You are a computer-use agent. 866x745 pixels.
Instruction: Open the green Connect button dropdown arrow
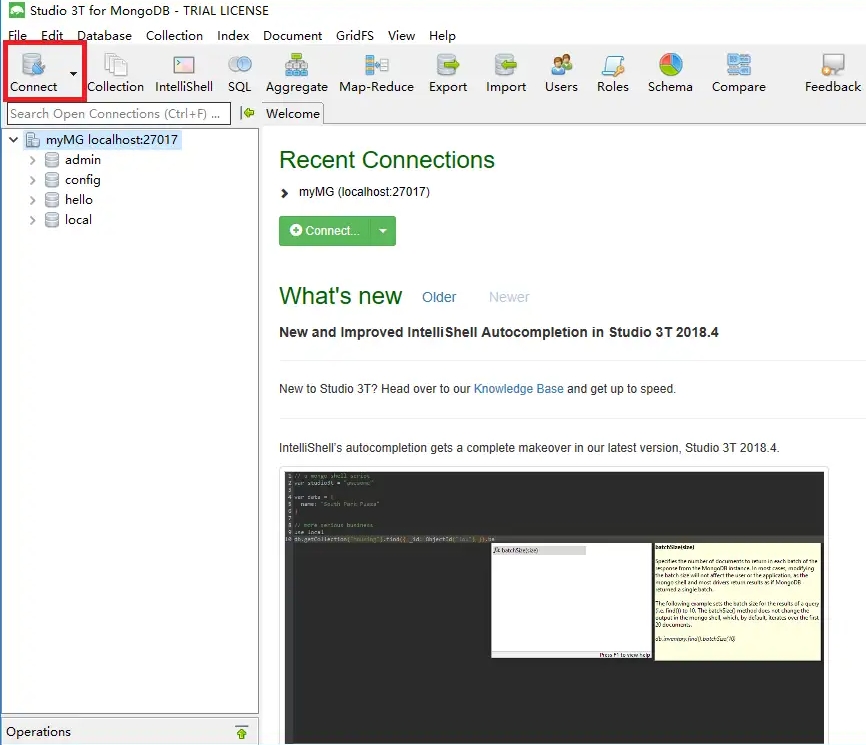(383, 230)
